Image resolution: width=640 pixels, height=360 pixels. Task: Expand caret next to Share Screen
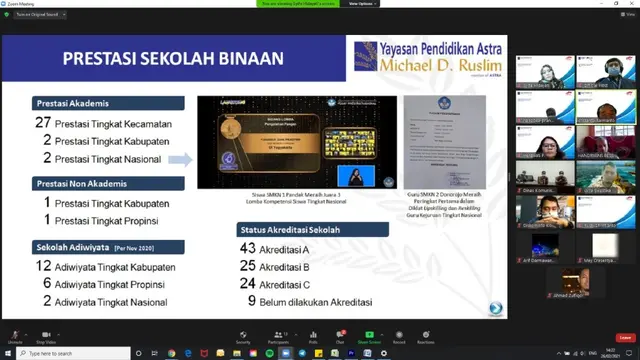(382, 335)
